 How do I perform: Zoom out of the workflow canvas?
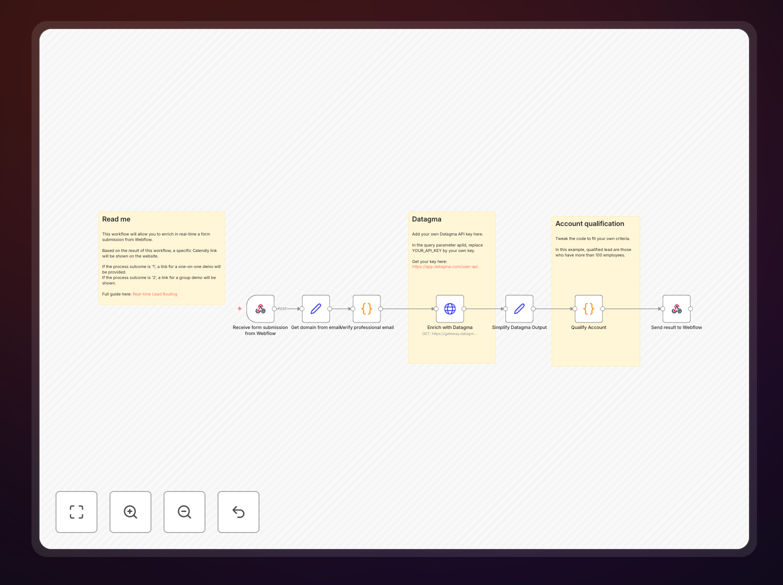184,512
